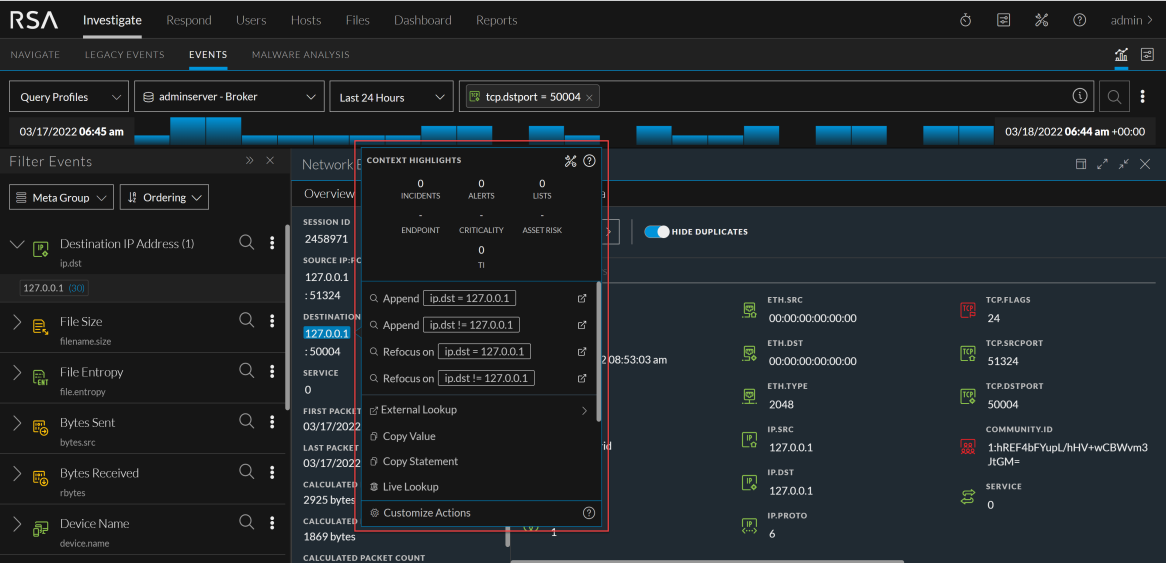The width and height of the screenshot is (1166, 563).
Task: Switch to the Malware Analysis tab
Action: point(300,55)
